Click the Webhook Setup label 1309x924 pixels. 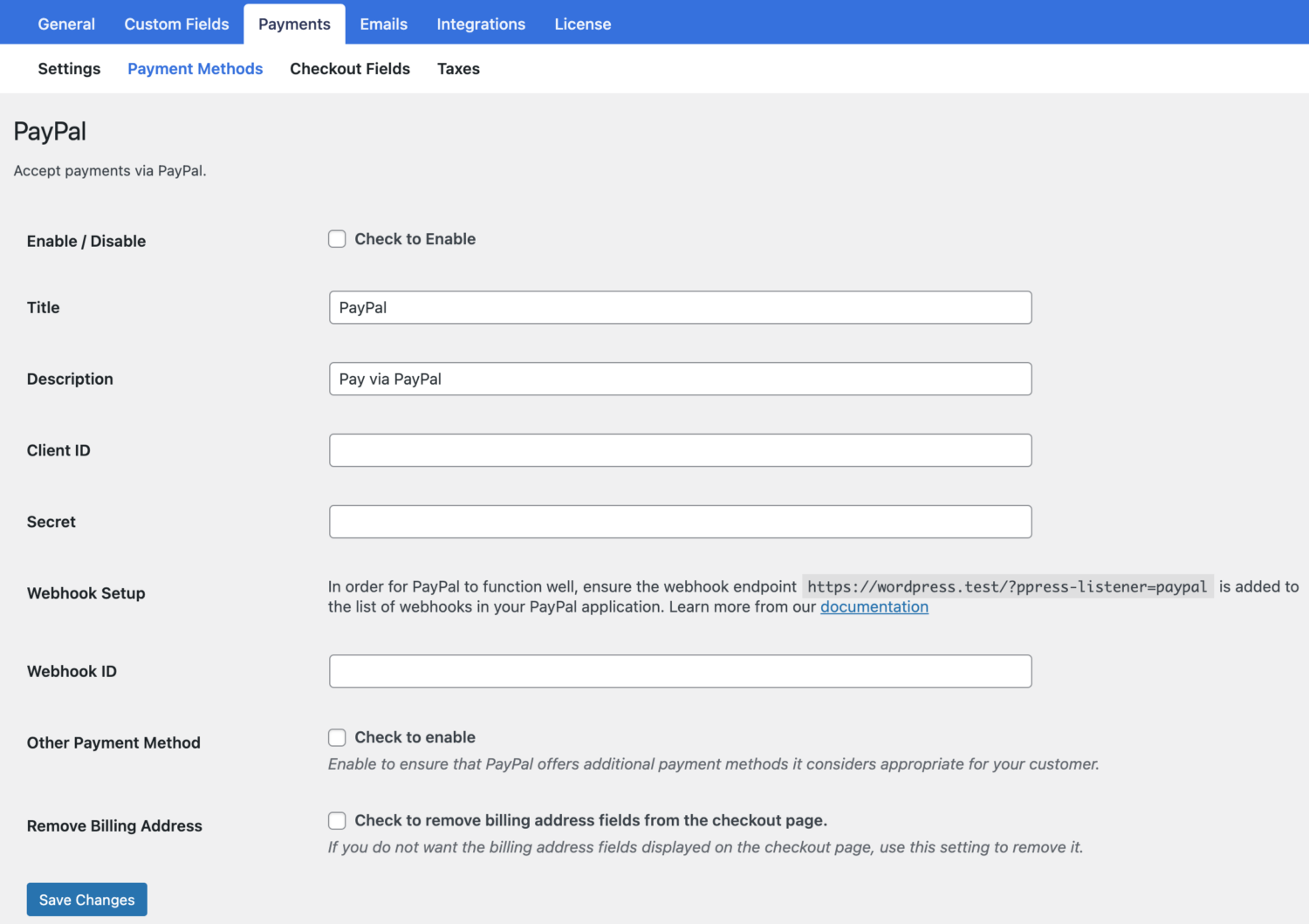[x=86, y=593]
